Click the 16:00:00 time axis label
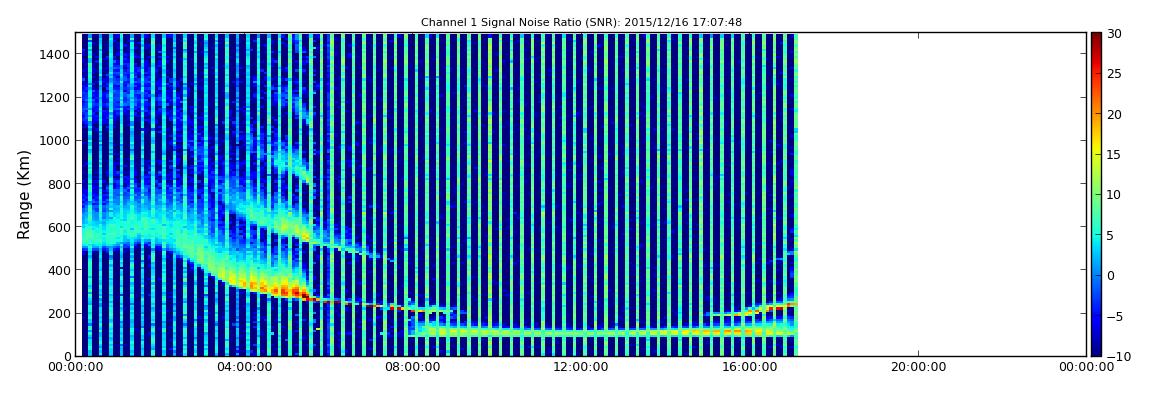Viewport: 1150px width, 407px height. (750, 367)
